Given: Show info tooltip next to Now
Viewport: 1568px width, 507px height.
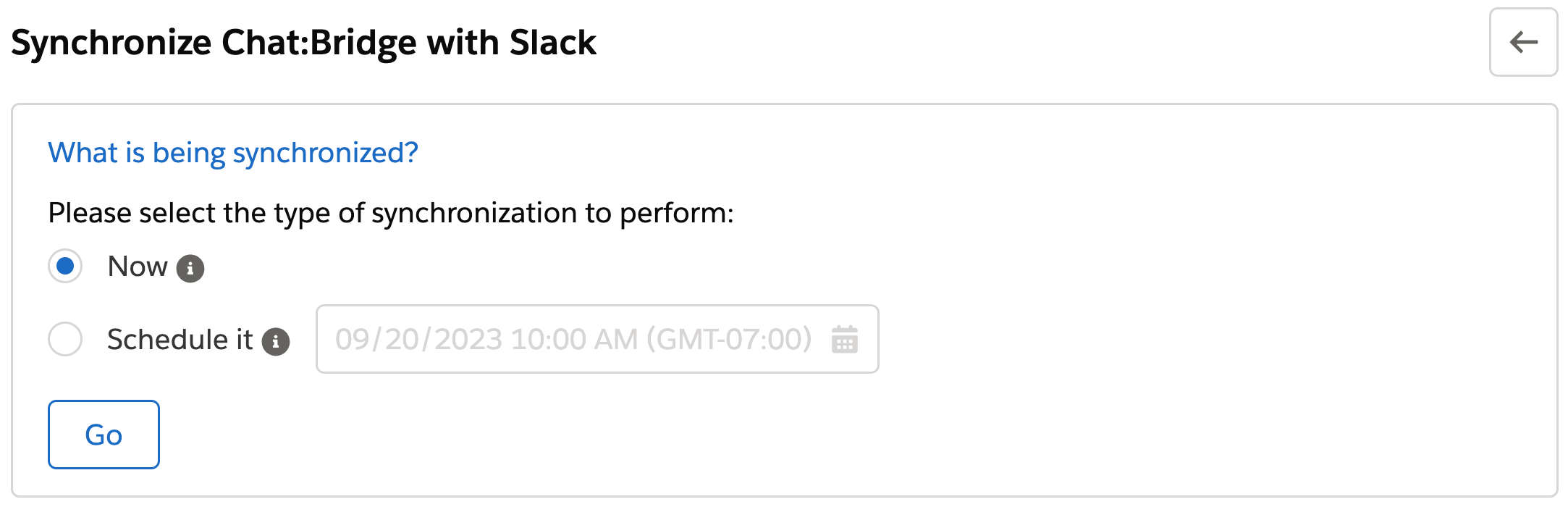Looking at the screenshot, I should [x=190, y=269].
